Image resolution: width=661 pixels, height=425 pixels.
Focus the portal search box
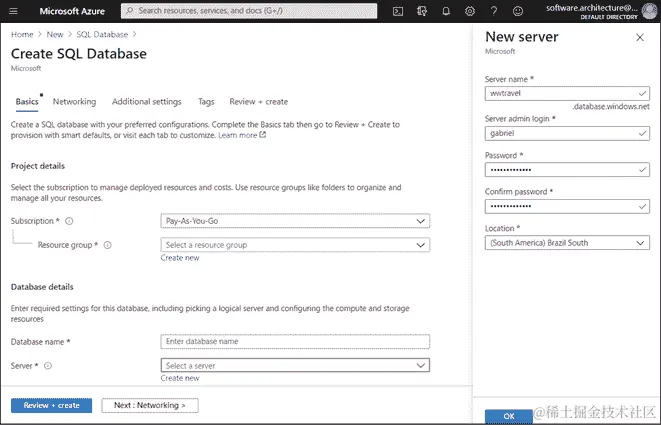[249, 11]
